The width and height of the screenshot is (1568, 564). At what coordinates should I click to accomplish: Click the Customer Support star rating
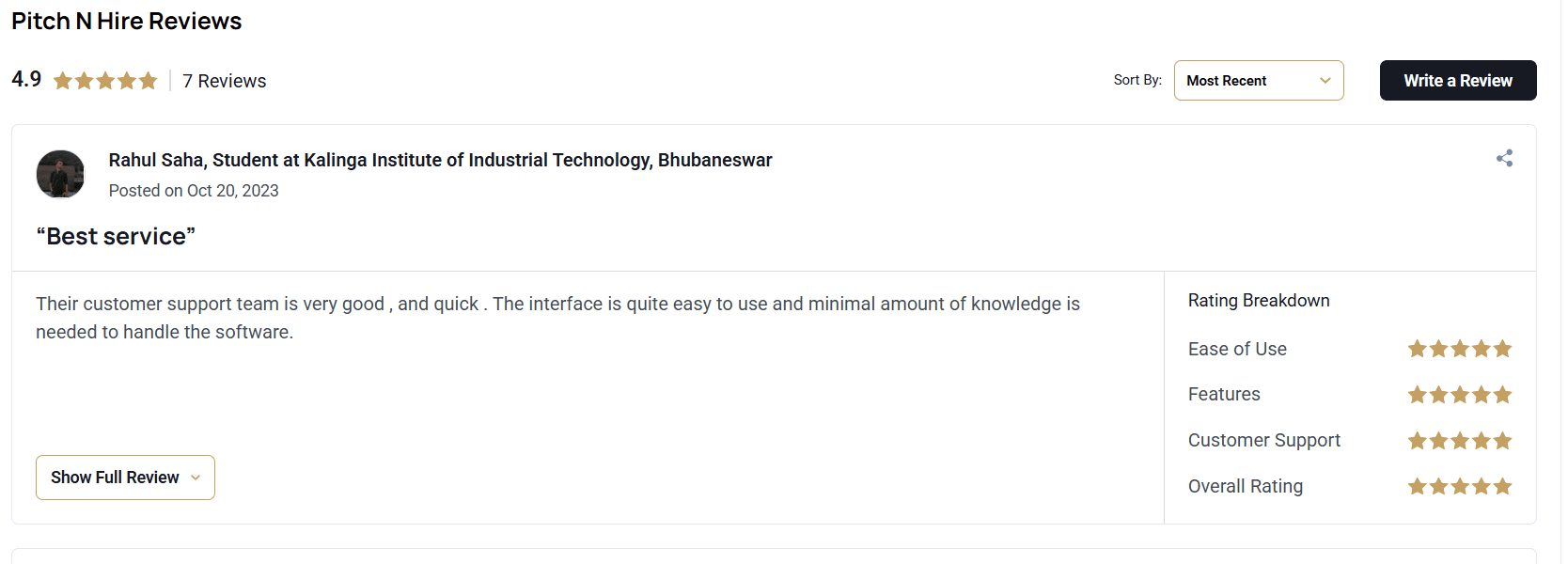(1459, 441)
